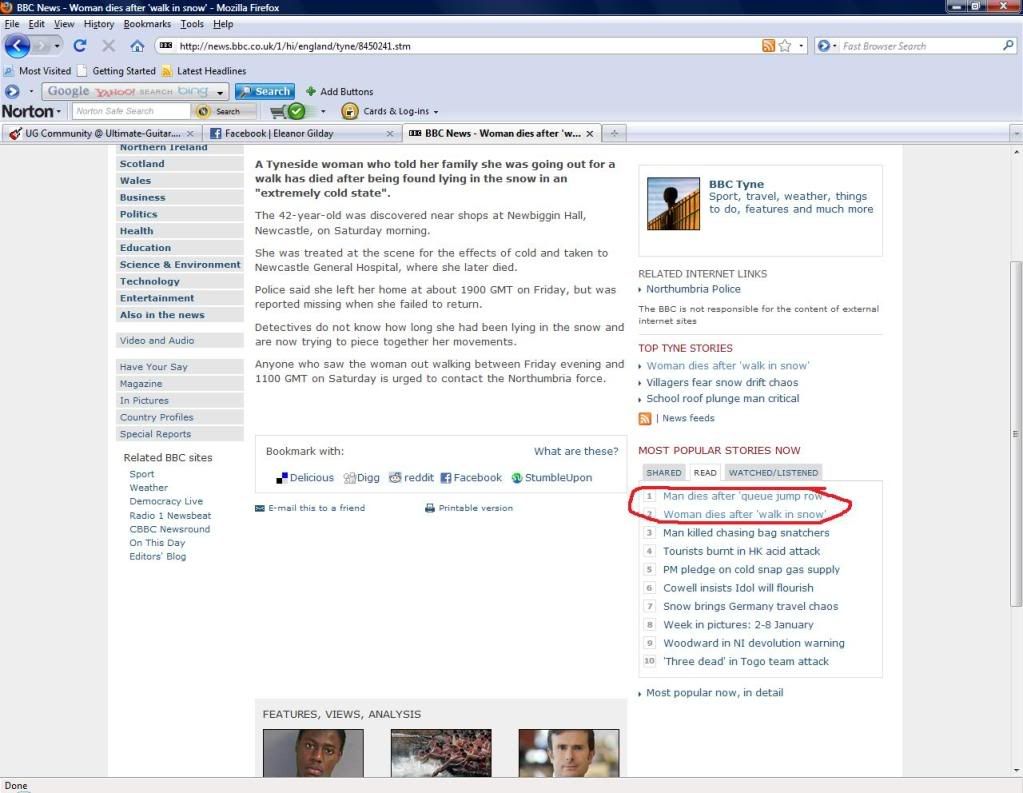1023x793 pixels.
Task: Open 'Snow brings Germany travel chaos' story
Action: [750, 606]
